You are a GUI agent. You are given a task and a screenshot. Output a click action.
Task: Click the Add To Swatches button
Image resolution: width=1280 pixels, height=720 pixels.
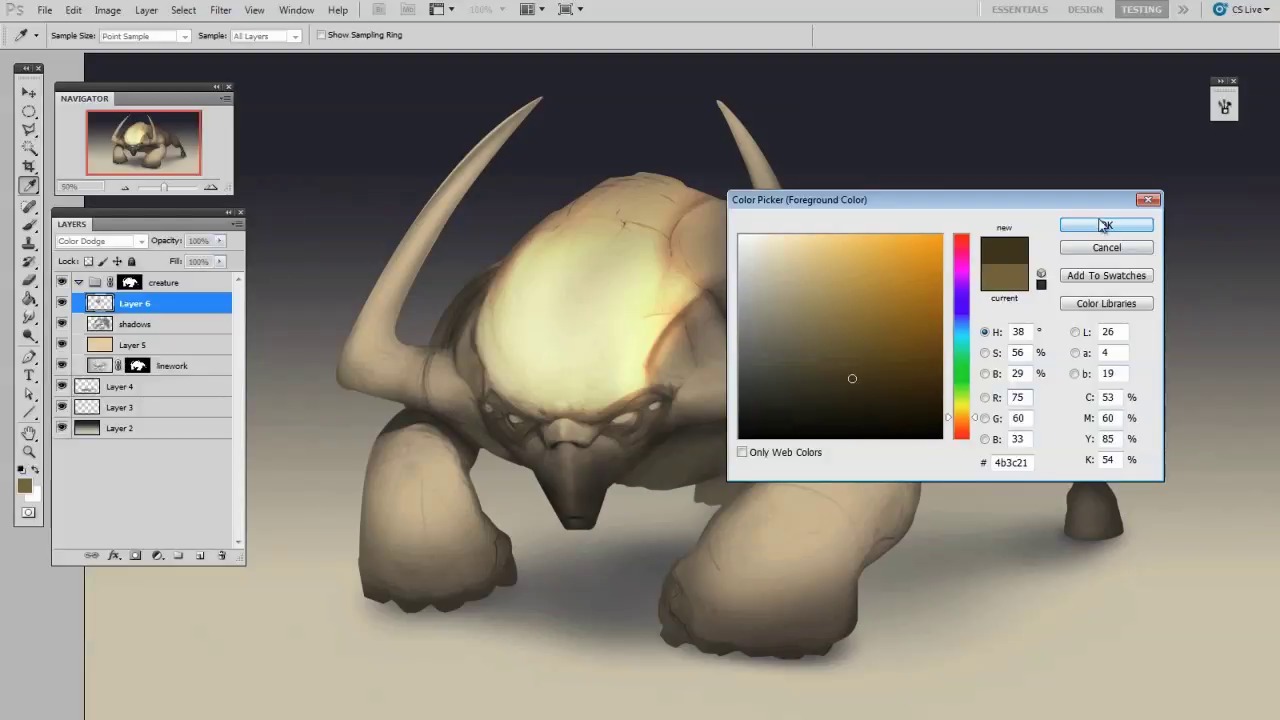tap(1106, 276)
